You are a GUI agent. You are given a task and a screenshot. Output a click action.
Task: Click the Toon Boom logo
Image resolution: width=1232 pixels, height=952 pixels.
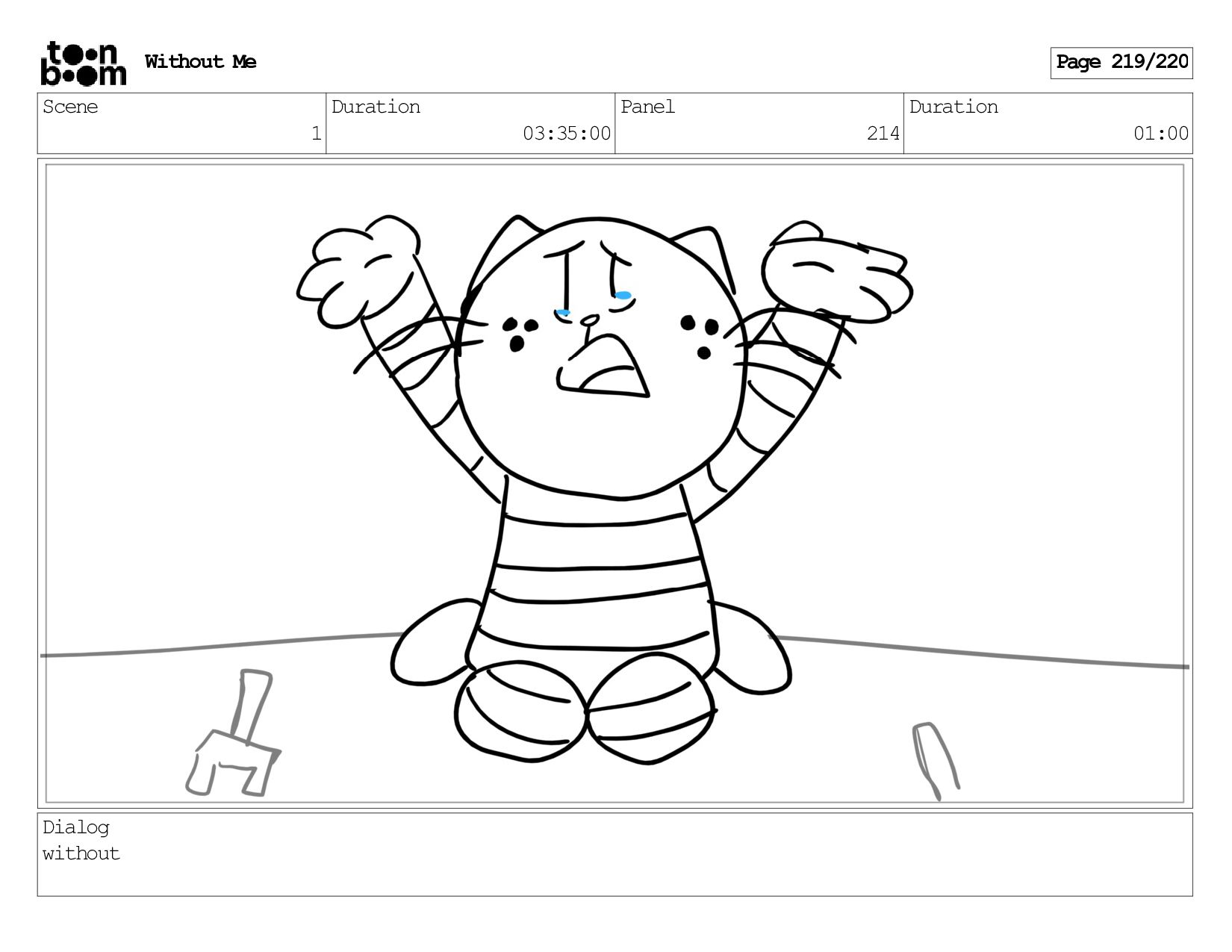pyautogui.click(x=83, y=63)
